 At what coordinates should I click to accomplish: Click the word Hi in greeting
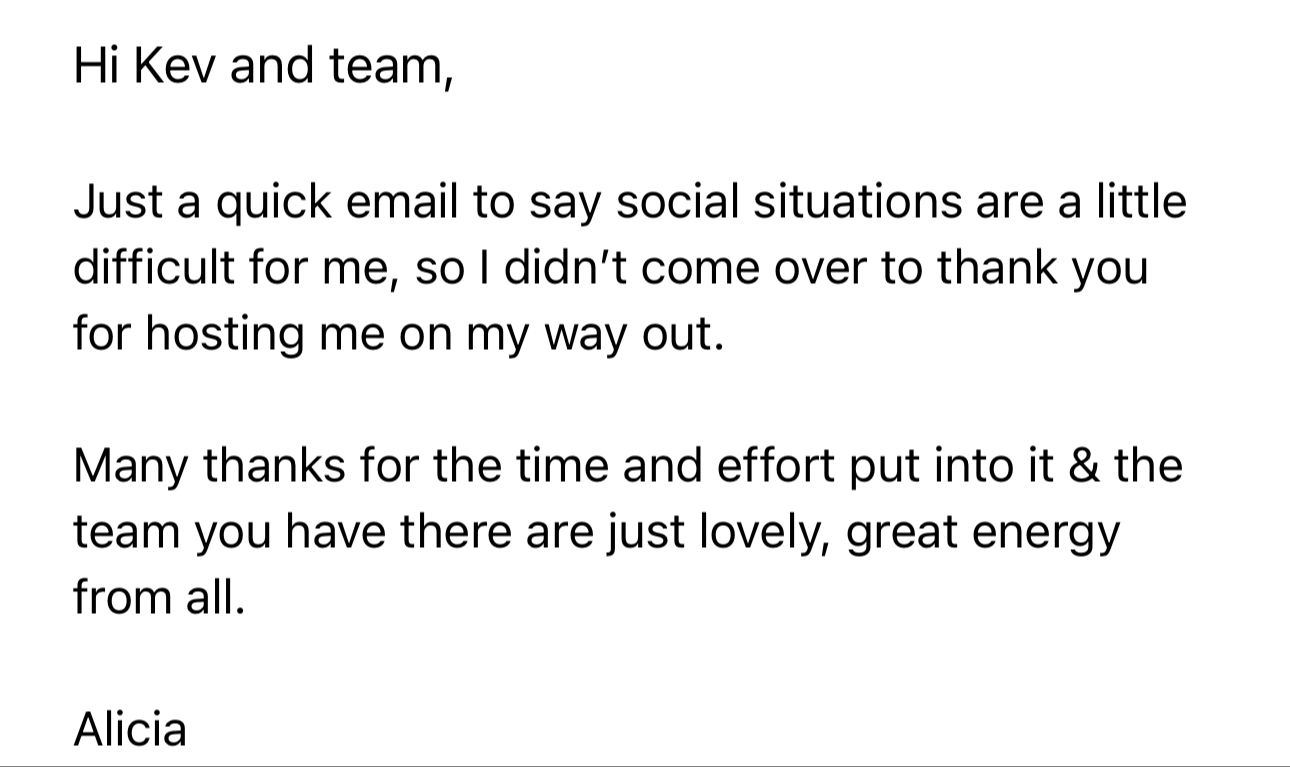pyautogui.click(x=96, y=65)
